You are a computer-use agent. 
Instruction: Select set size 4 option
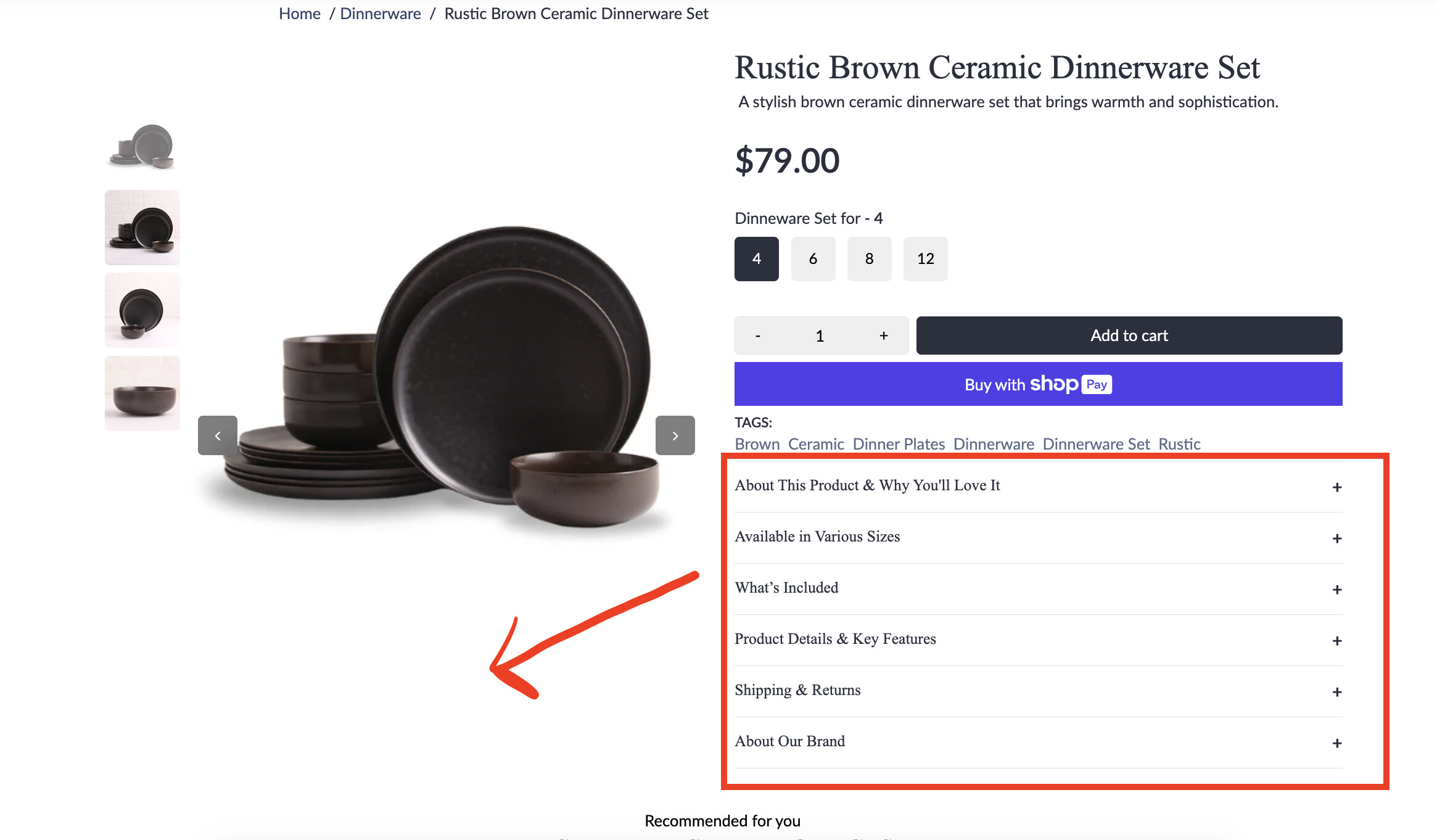(x=757, y=259)
